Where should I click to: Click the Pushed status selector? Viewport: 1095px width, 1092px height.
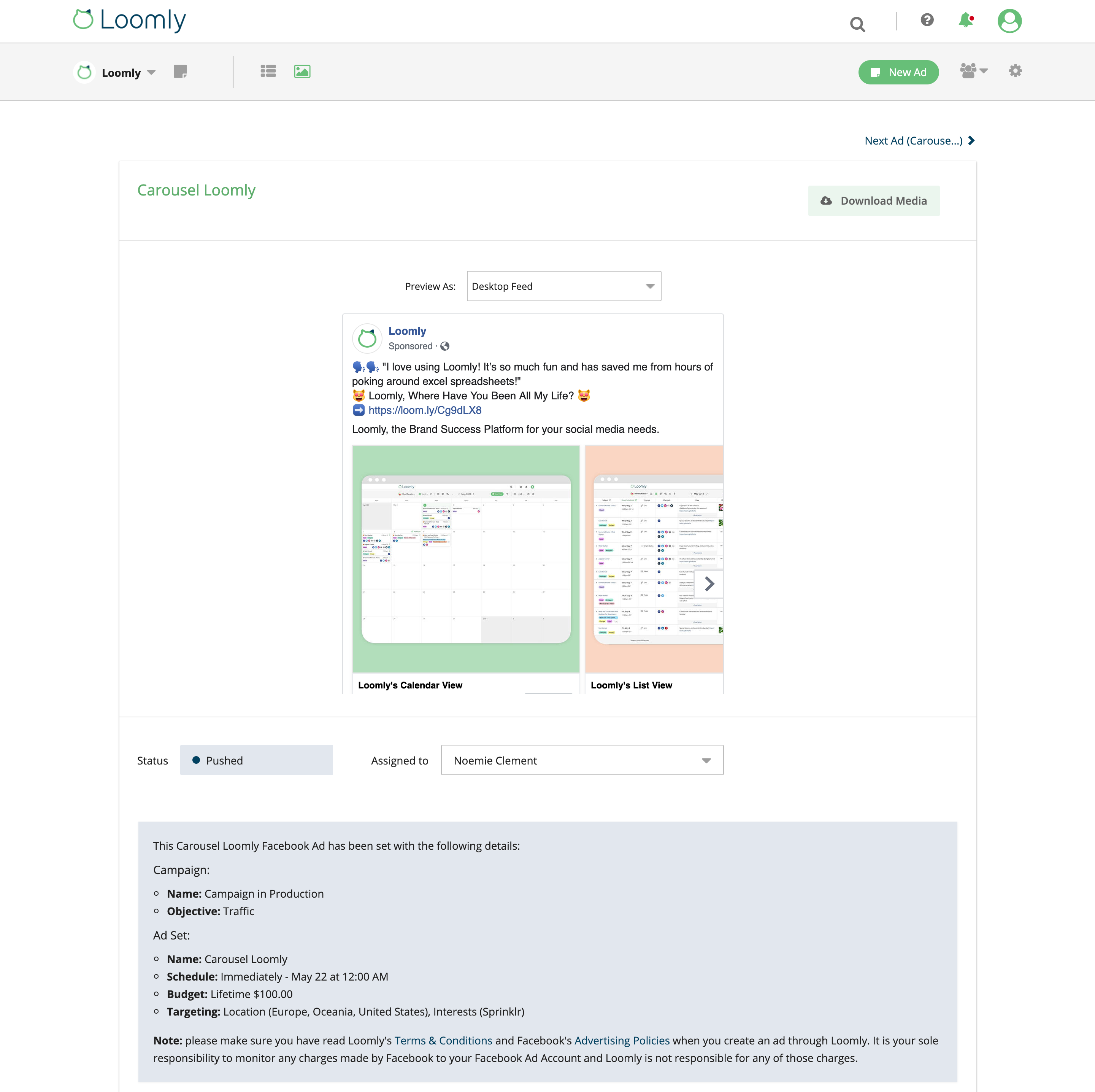pyautogui.click(x=256, y=760)
